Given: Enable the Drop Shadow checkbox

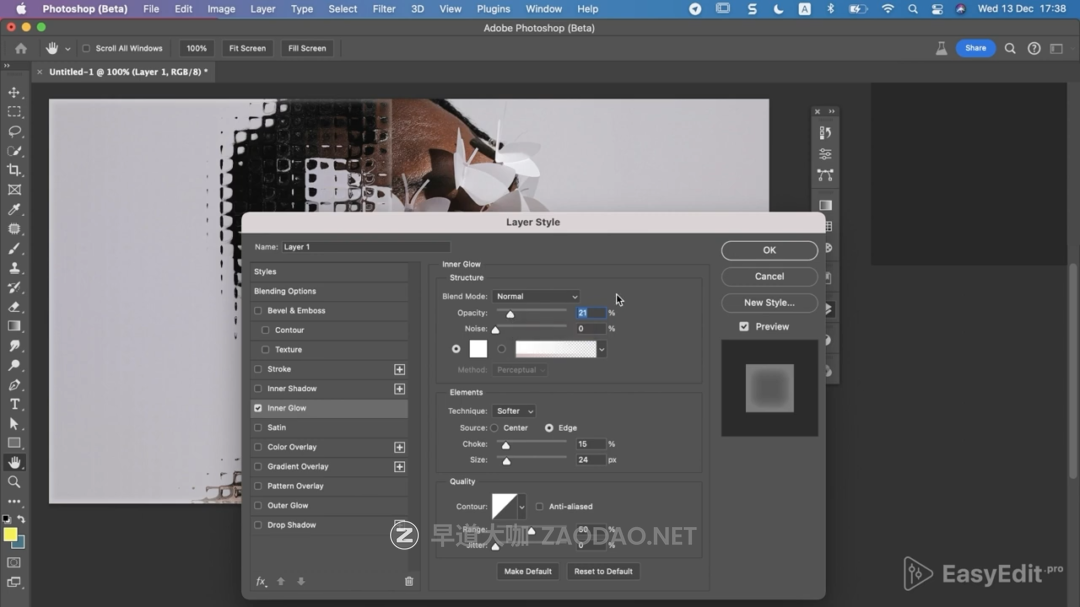Looking at the screenshot, I should click(x=258, y=525).
